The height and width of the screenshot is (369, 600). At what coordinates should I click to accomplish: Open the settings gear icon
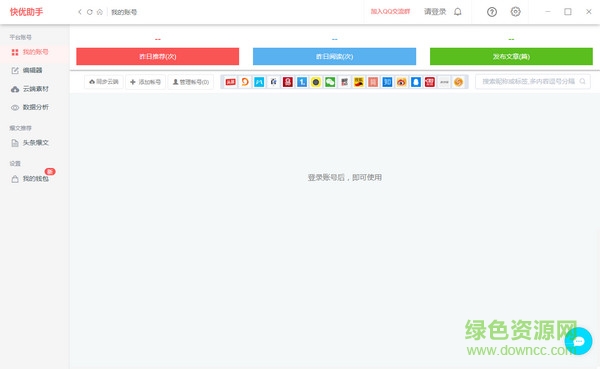[515, 12]
